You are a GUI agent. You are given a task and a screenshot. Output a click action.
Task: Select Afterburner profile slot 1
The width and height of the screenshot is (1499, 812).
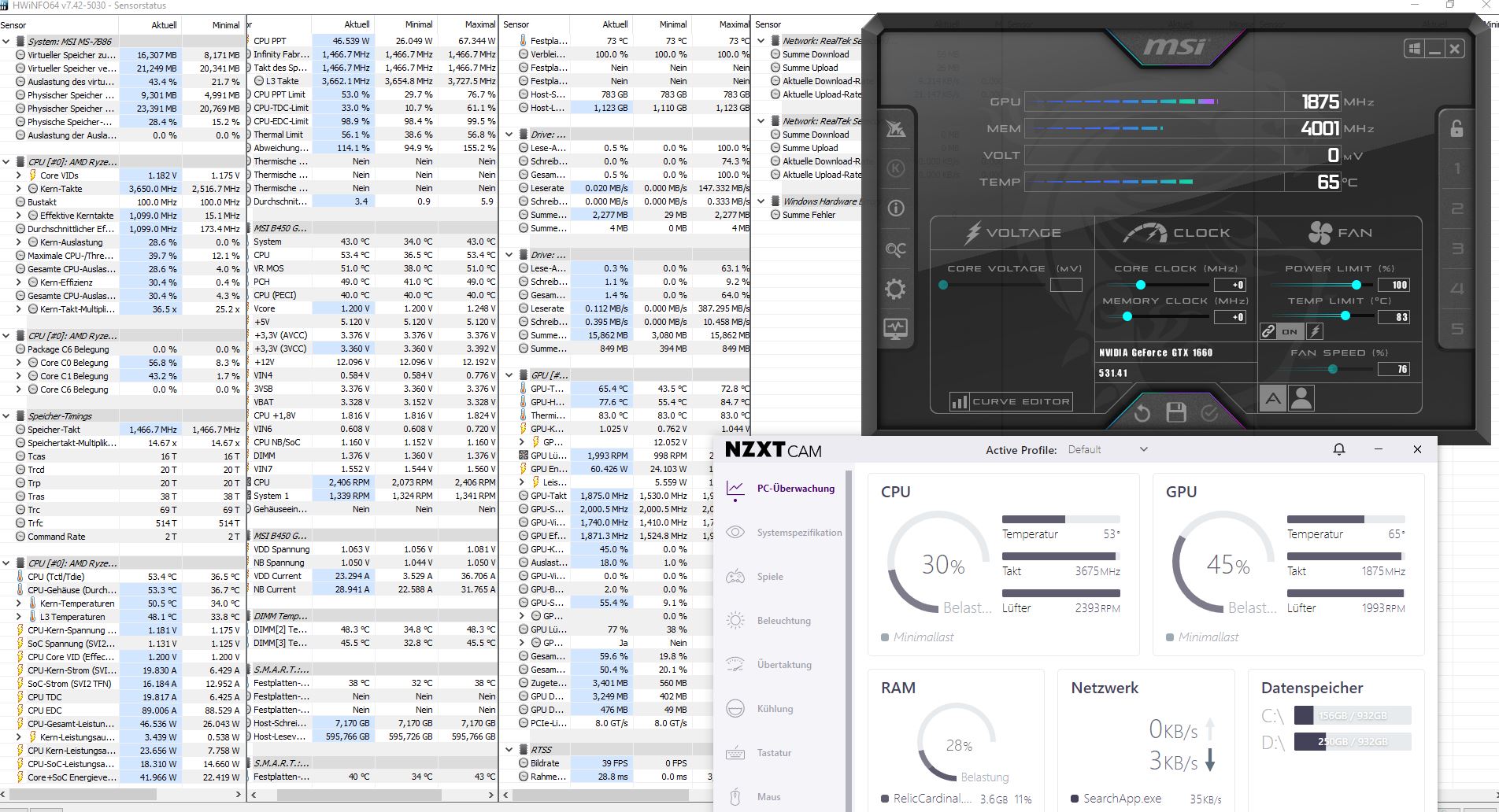[1457, 168]
